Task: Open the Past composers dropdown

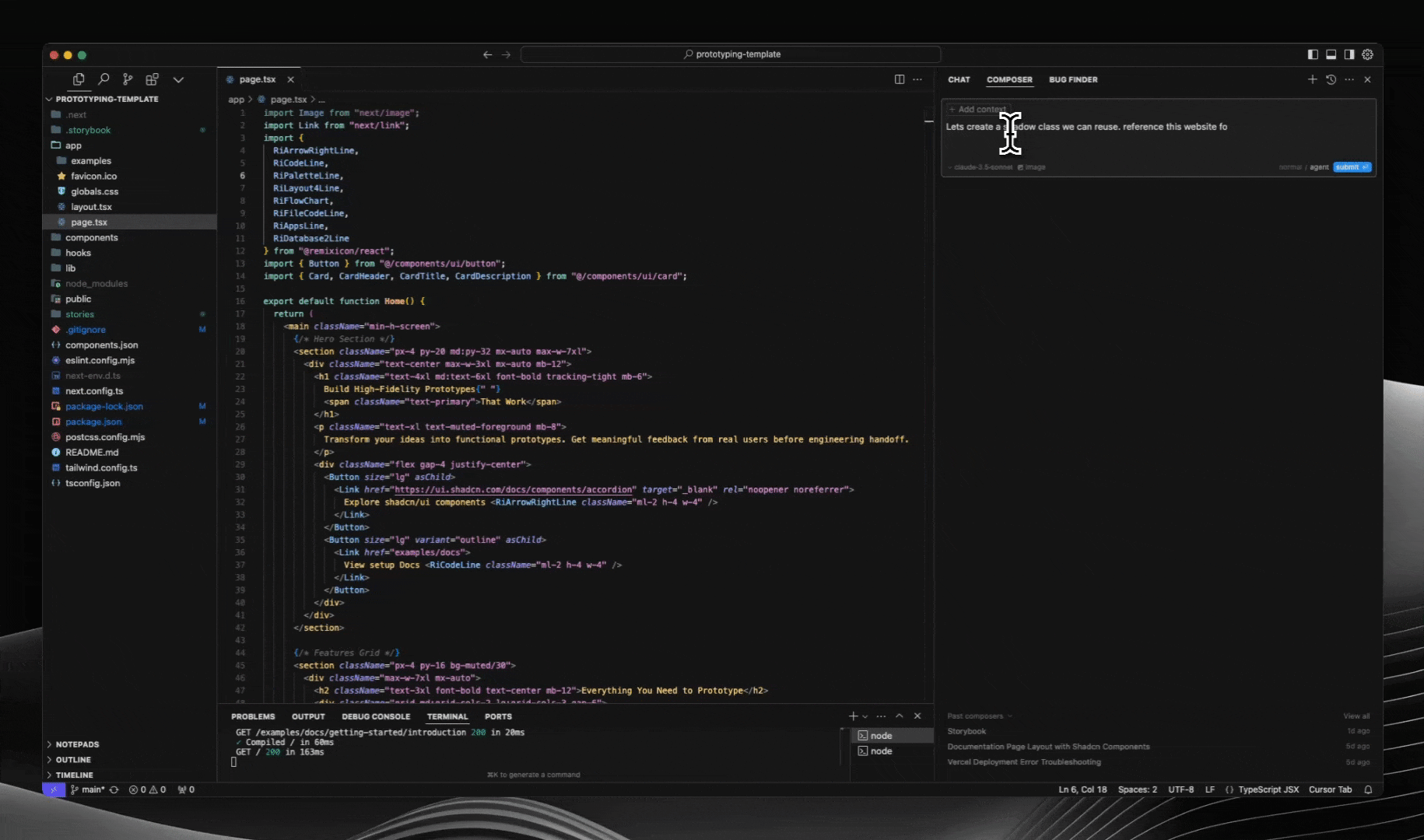Action: (980, 716)
